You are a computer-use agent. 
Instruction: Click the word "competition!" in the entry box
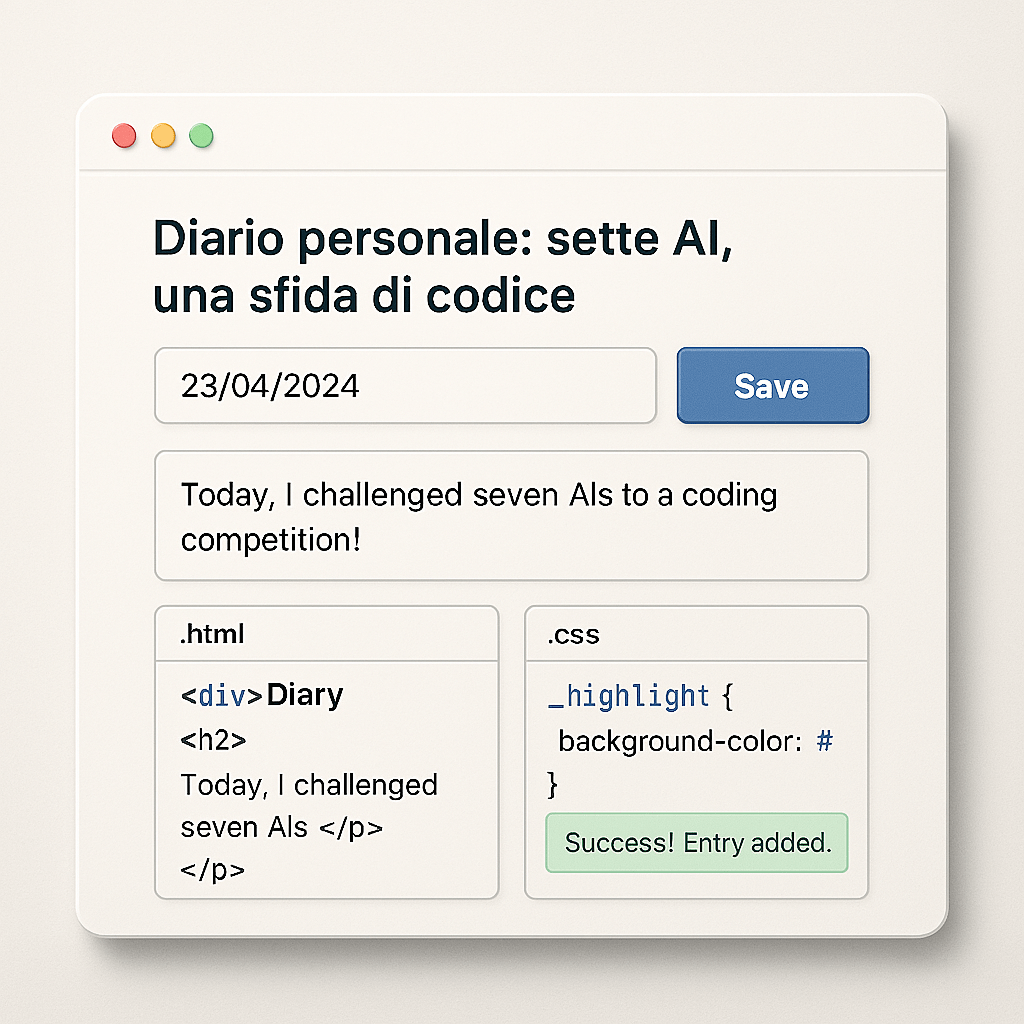coord(270,540)
